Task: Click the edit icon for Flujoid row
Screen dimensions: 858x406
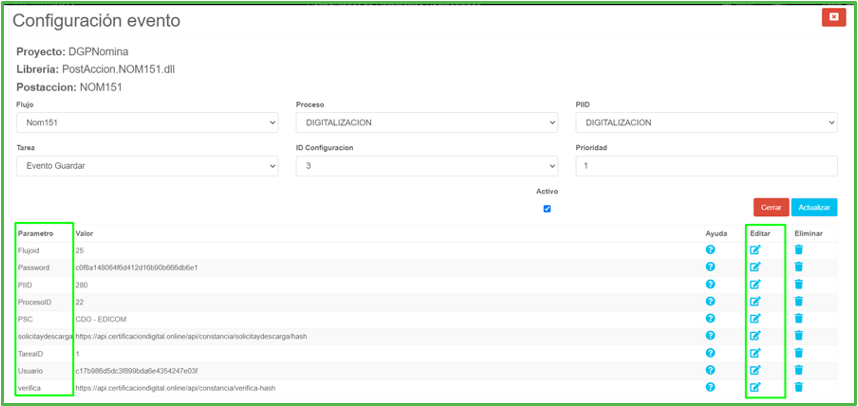Action: [755, 250]
